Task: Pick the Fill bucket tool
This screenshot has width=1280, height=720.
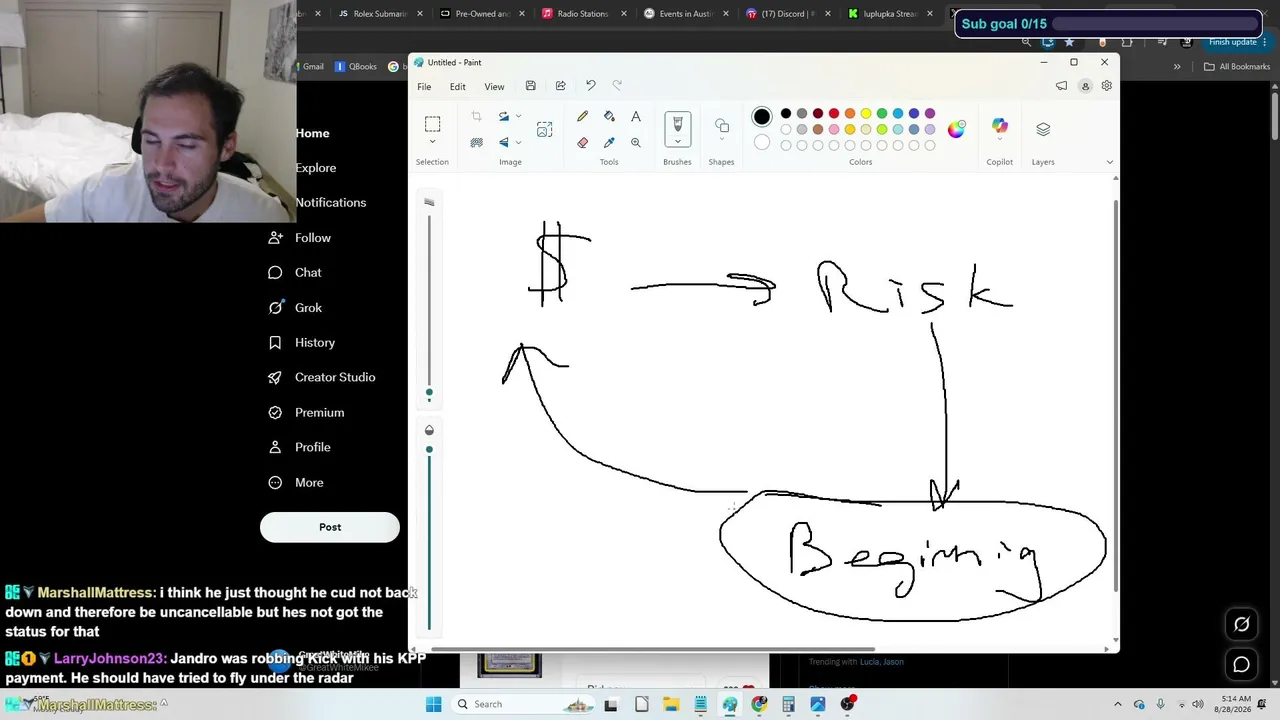Action: pyautogui.click(x=609, y=117)
